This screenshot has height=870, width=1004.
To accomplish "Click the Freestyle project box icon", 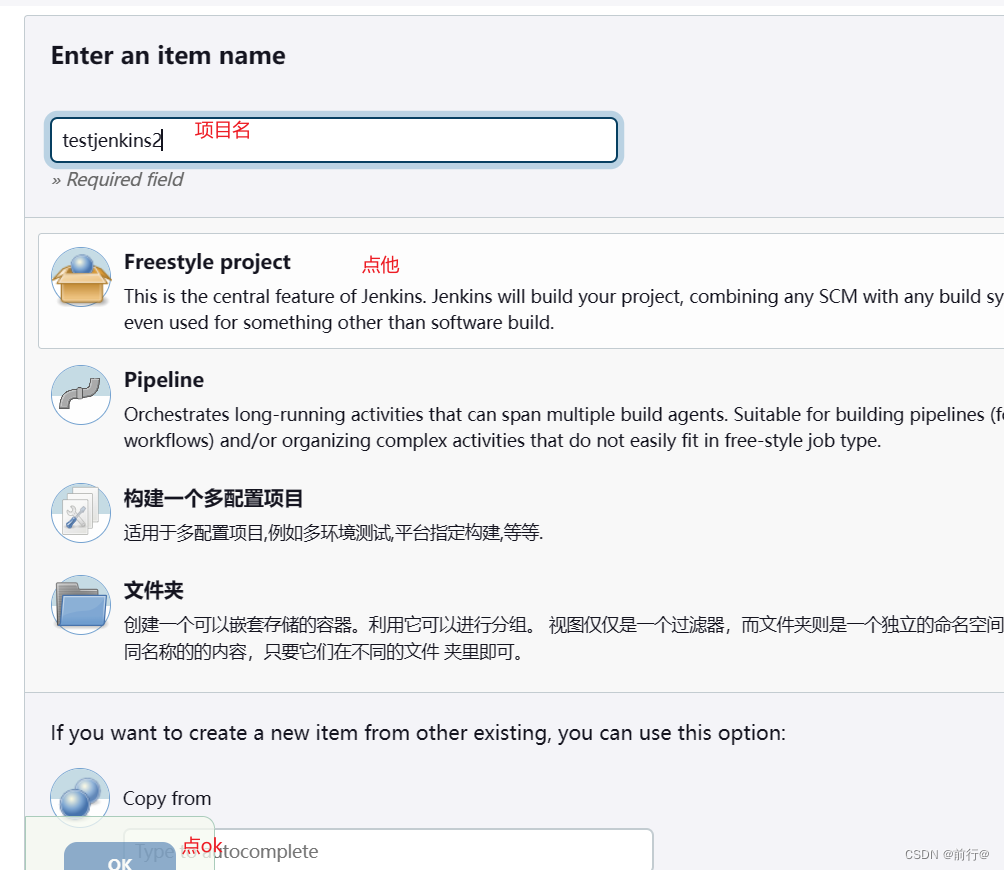I will [81, 277].
